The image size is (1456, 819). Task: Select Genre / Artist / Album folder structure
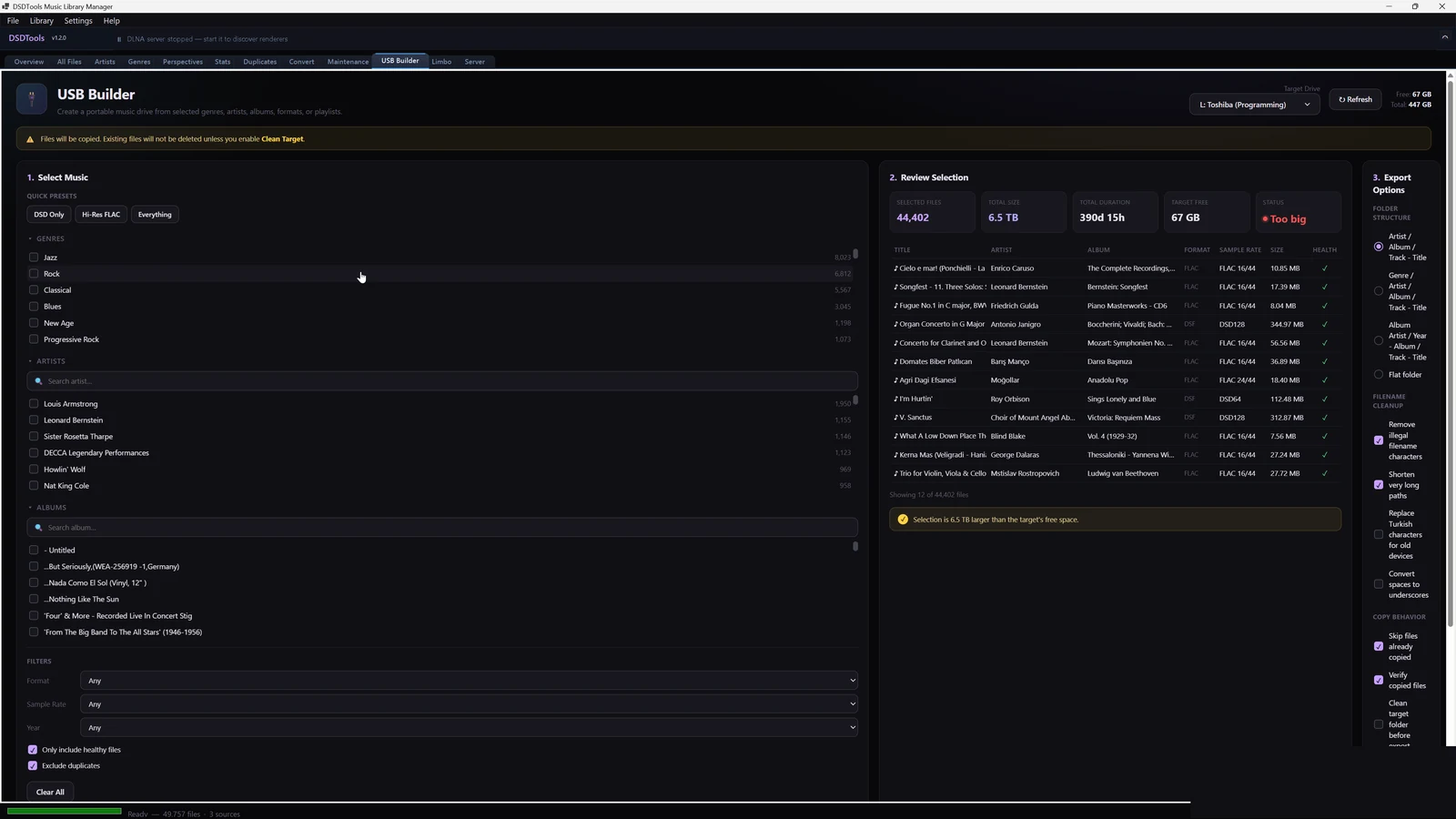coord(1379,291)
